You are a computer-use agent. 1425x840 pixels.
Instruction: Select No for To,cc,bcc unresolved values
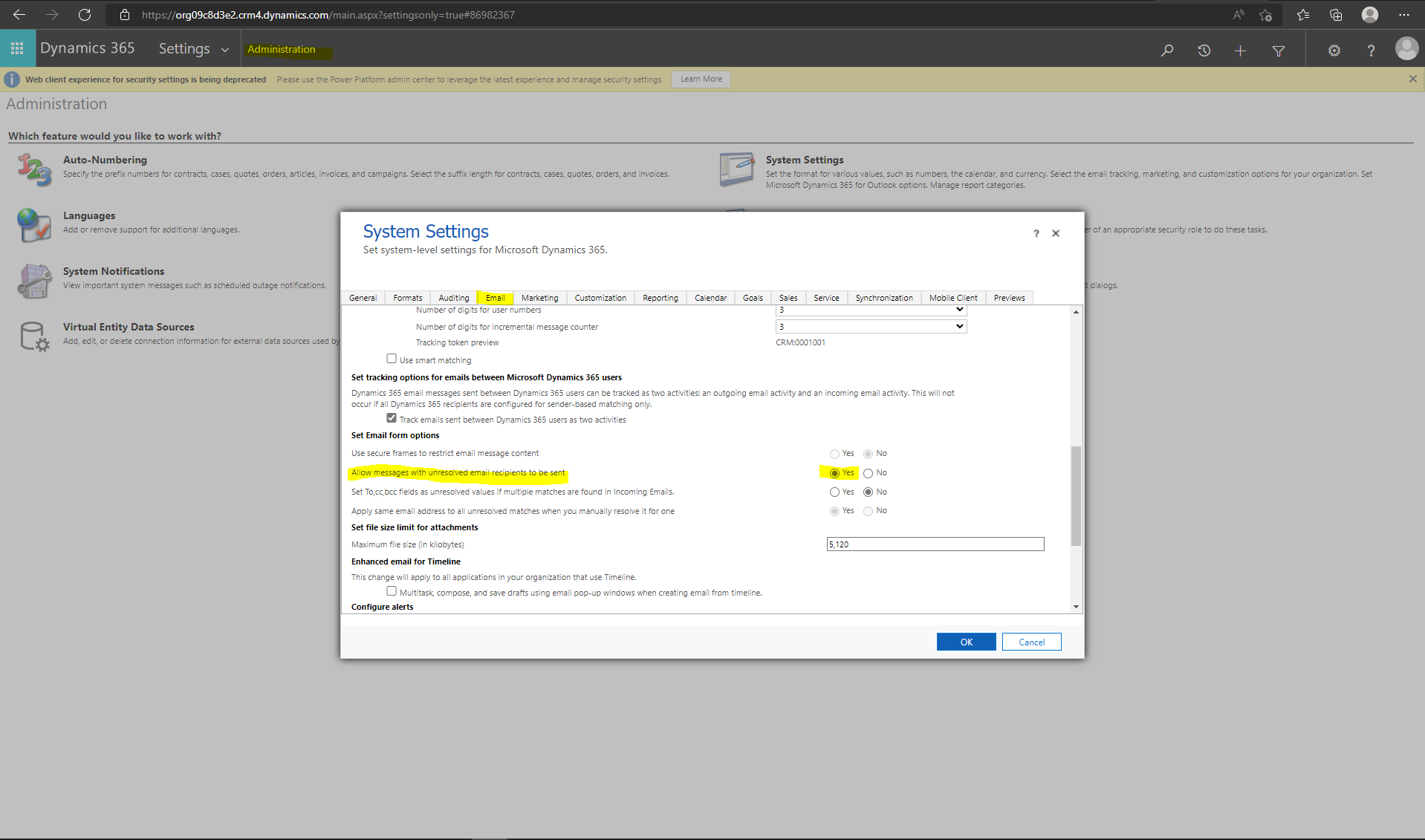point(868,492)
